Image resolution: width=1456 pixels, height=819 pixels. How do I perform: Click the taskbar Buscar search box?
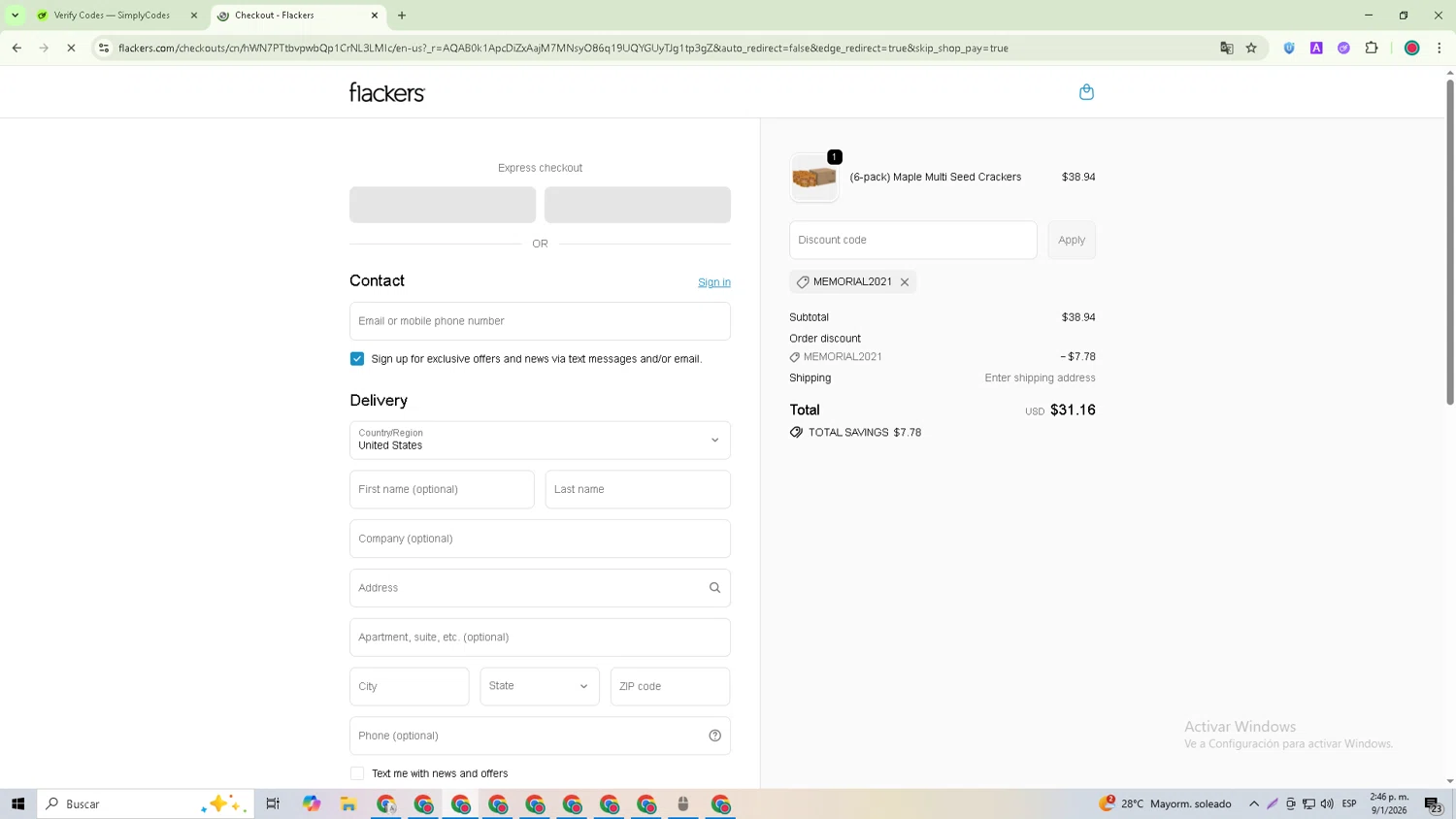coord(146,803)
